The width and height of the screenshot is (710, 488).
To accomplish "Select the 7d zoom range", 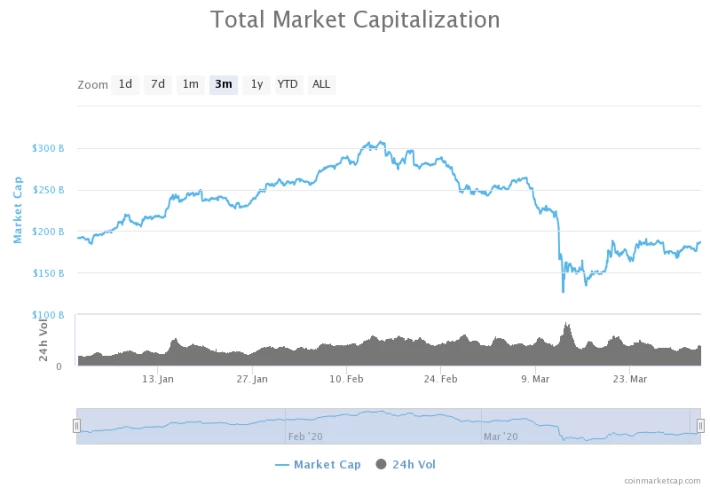I will pyautogui.click(x=158, y=85).
